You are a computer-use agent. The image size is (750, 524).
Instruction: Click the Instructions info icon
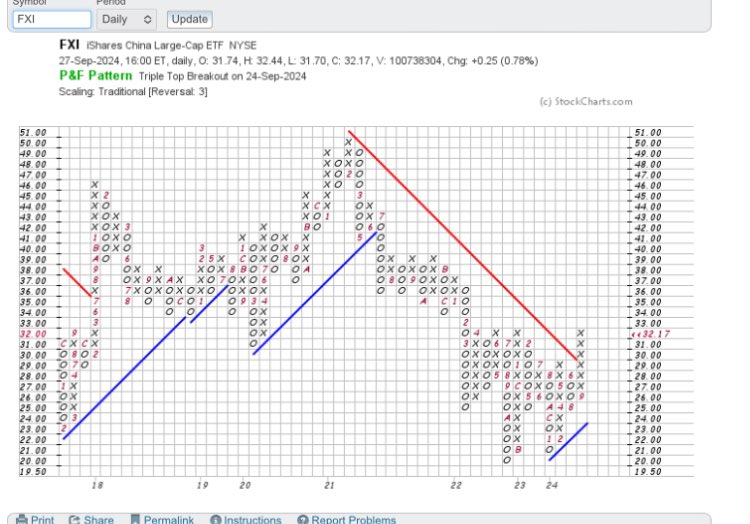point(215,520)
